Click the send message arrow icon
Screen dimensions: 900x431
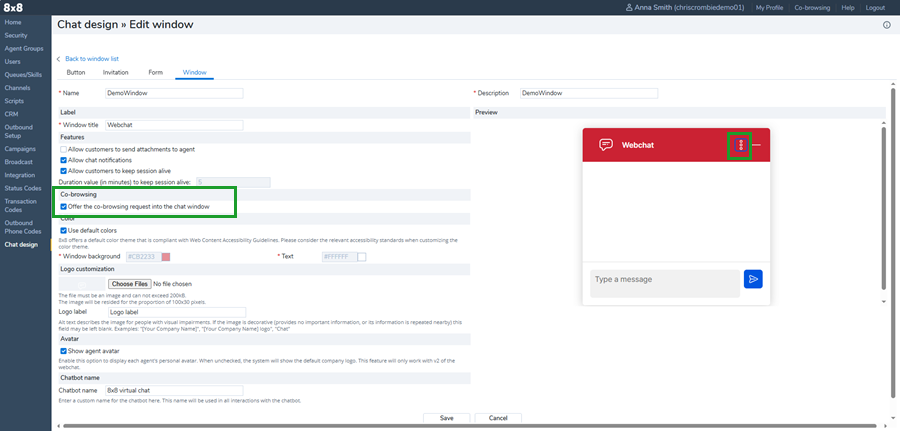(x=753, y=280)
